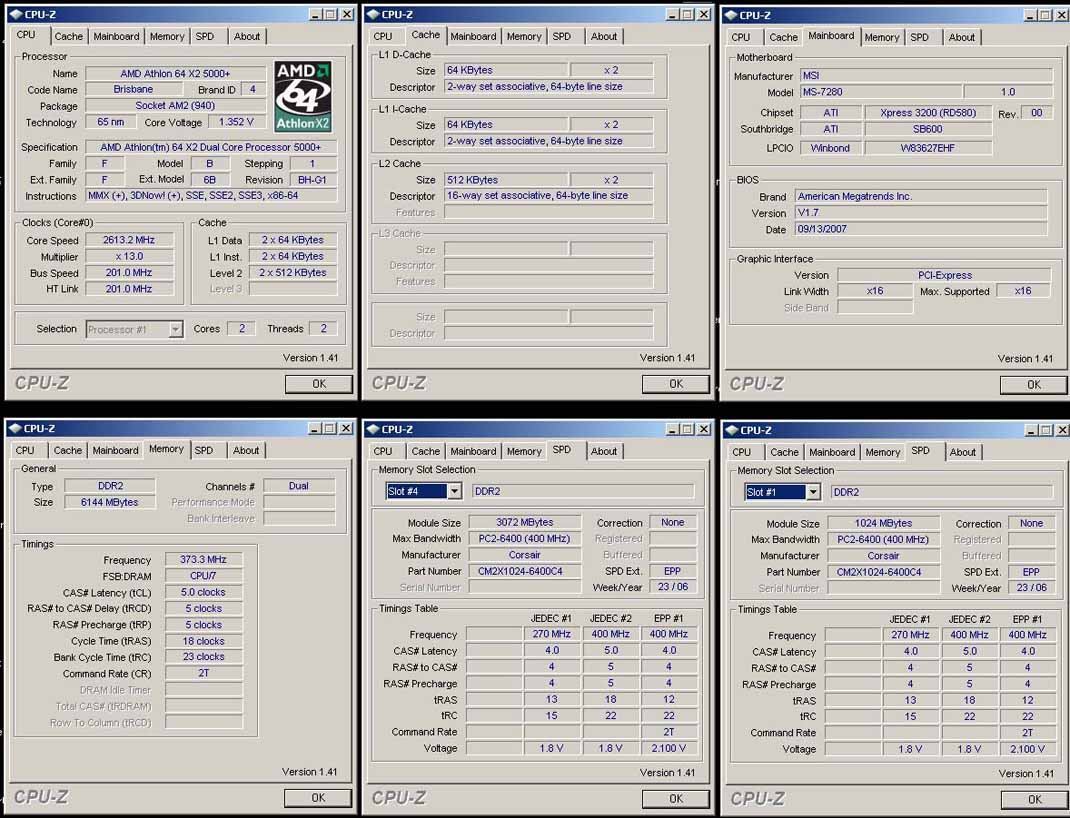This screenshot has width=1070, height=818.
Task: Click the 'Dual' channels value
Action: pyautogui.click(x=299, y=486)
